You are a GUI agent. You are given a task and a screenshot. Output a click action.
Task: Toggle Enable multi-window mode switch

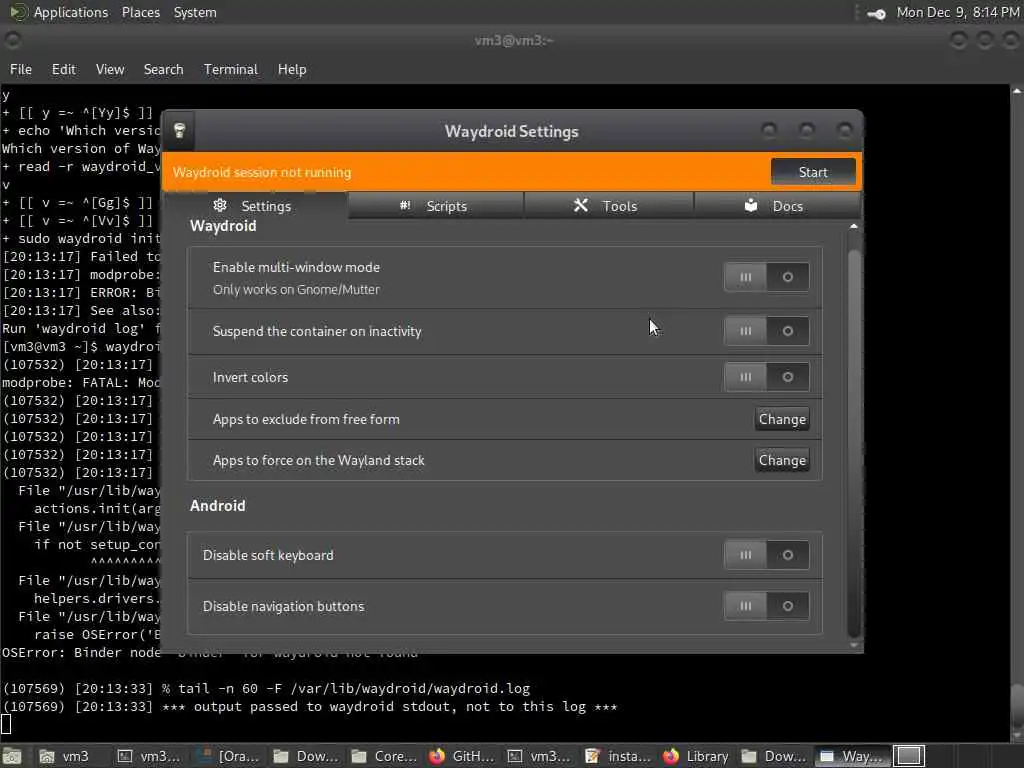767,277
